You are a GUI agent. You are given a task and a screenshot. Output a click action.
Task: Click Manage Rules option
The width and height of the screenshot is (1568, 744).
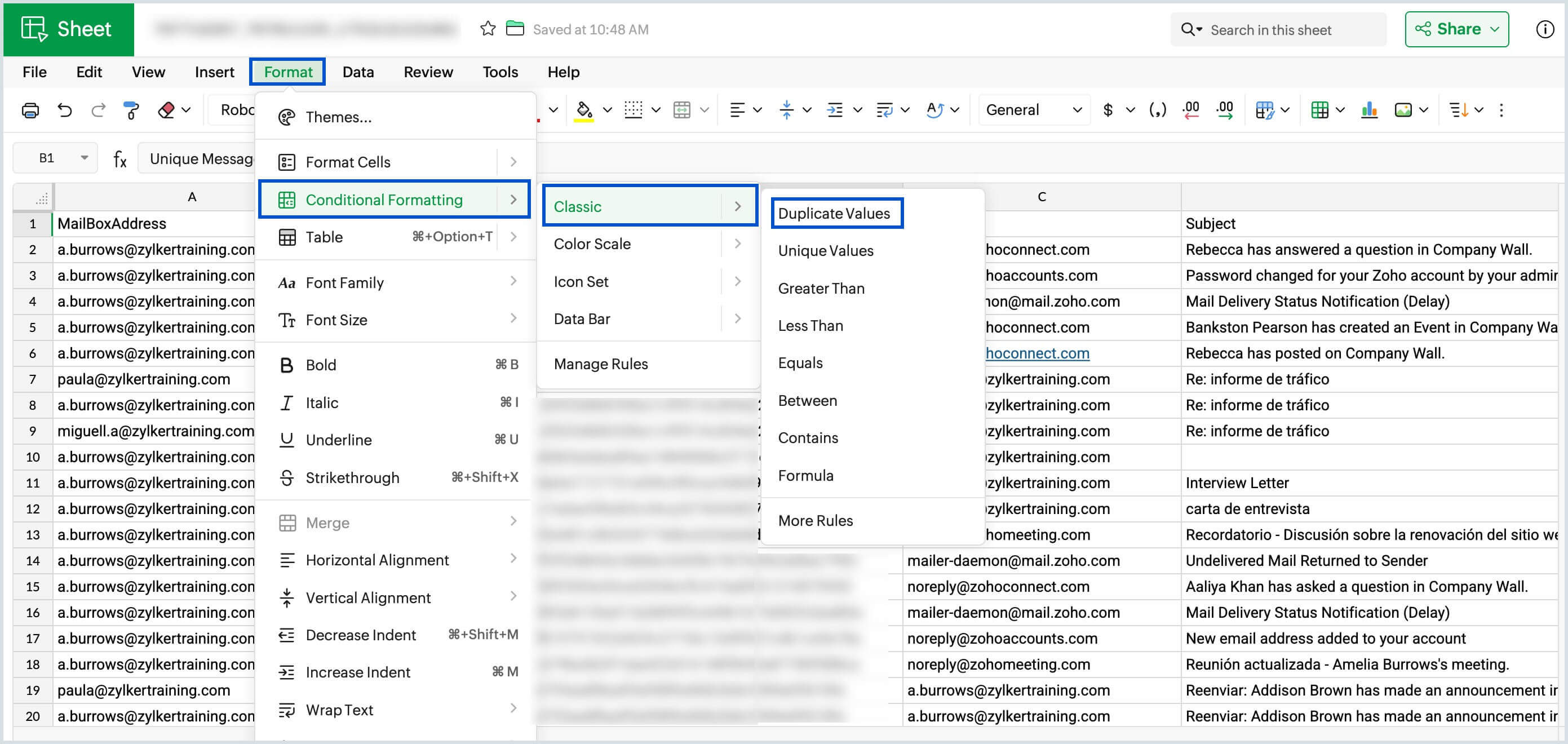click(601, 364)
